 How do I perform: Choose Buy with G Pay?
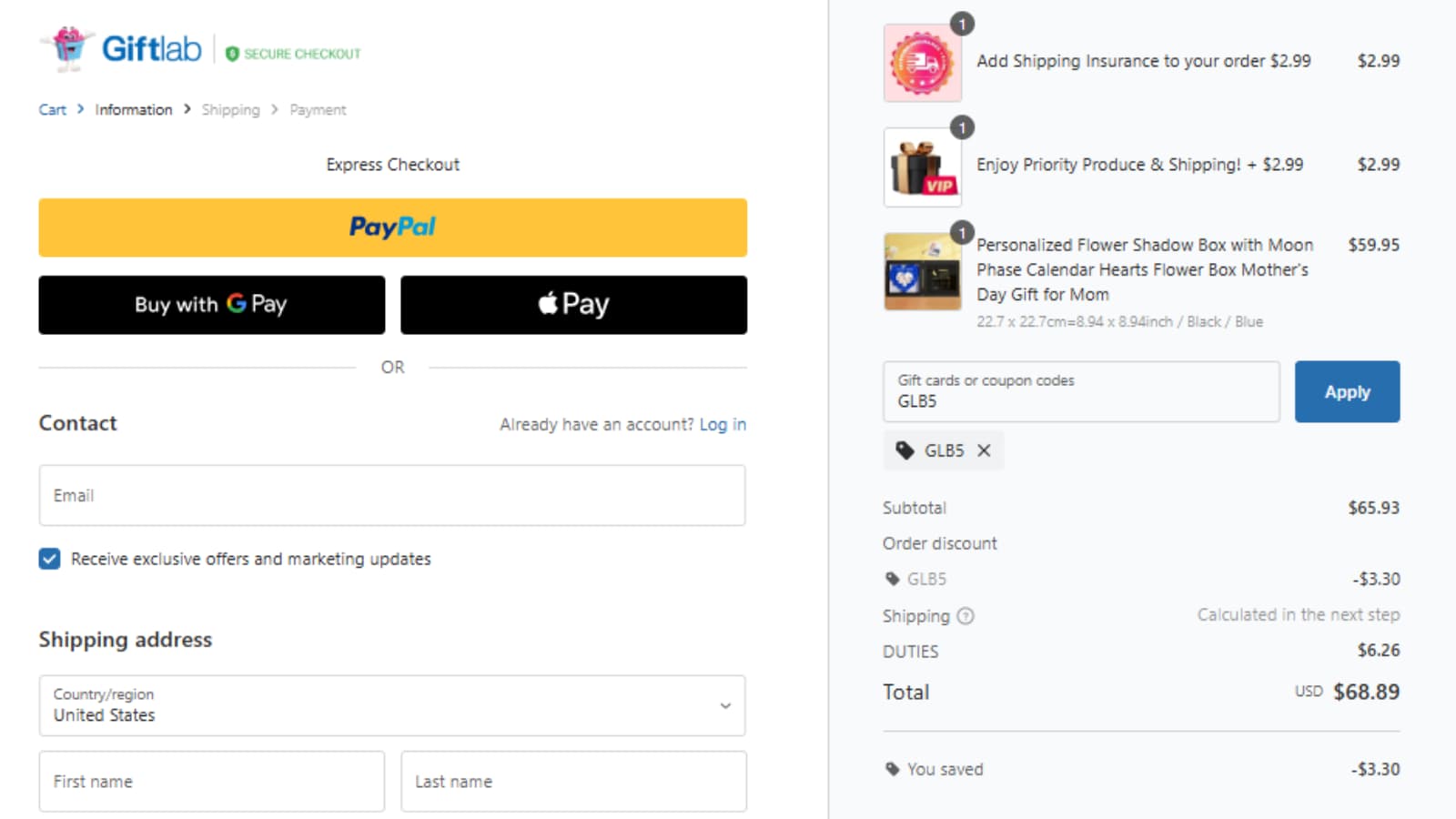tap(211, 305)
